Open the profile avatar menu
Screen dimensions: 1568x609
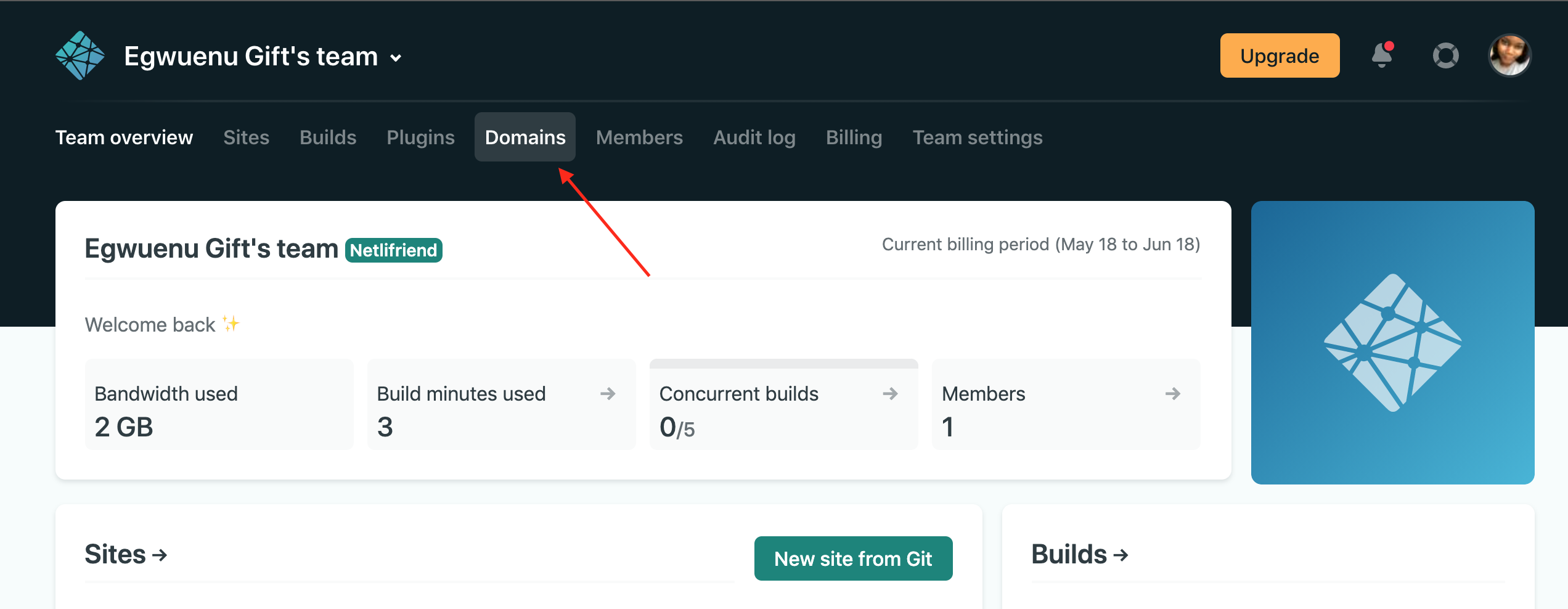[1509, 55]
